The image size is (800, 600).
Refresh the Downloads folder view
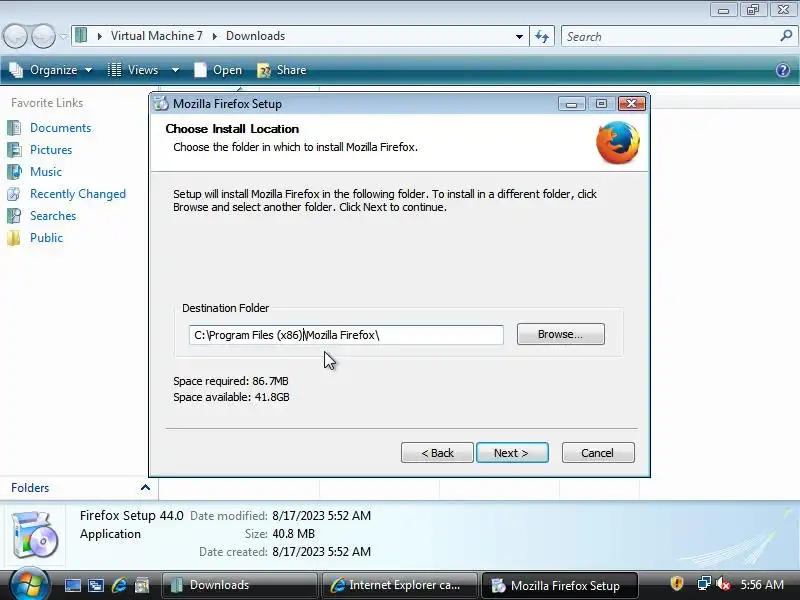tap(542, 36)
